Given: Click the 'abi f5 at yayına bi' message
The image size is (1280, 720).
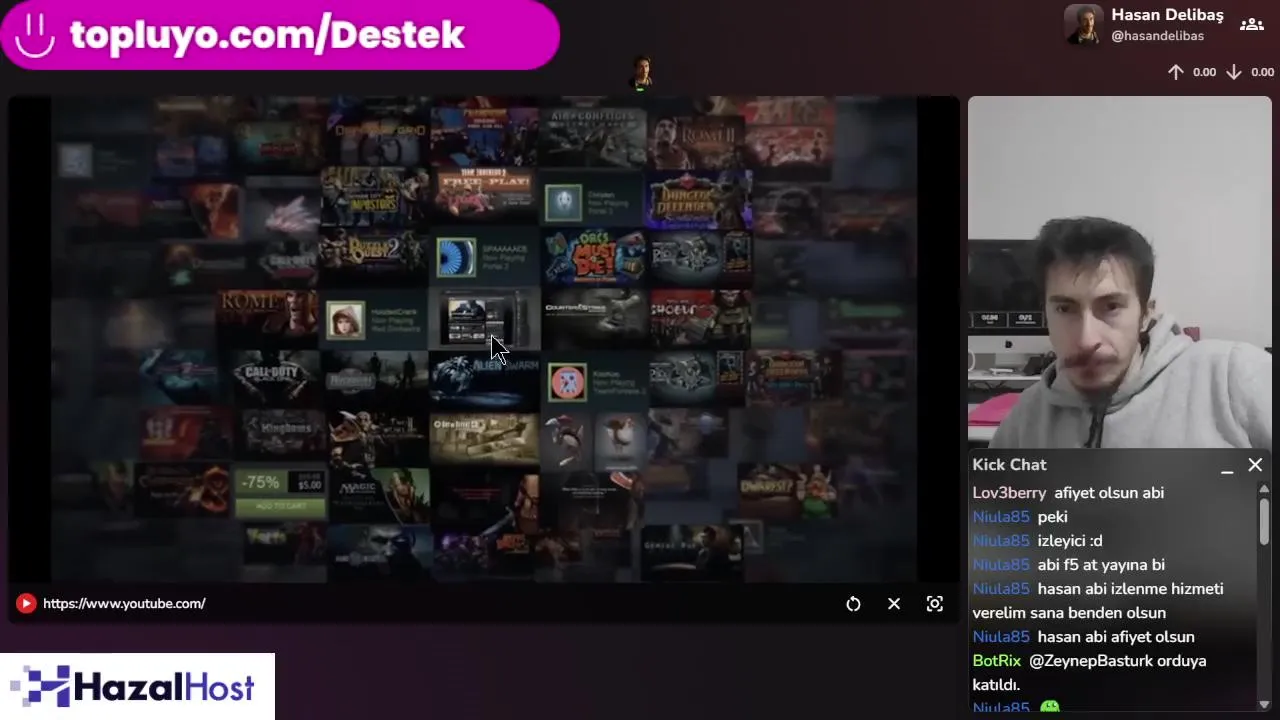Looking at the screenshot, I should [x=1101, y=565].
